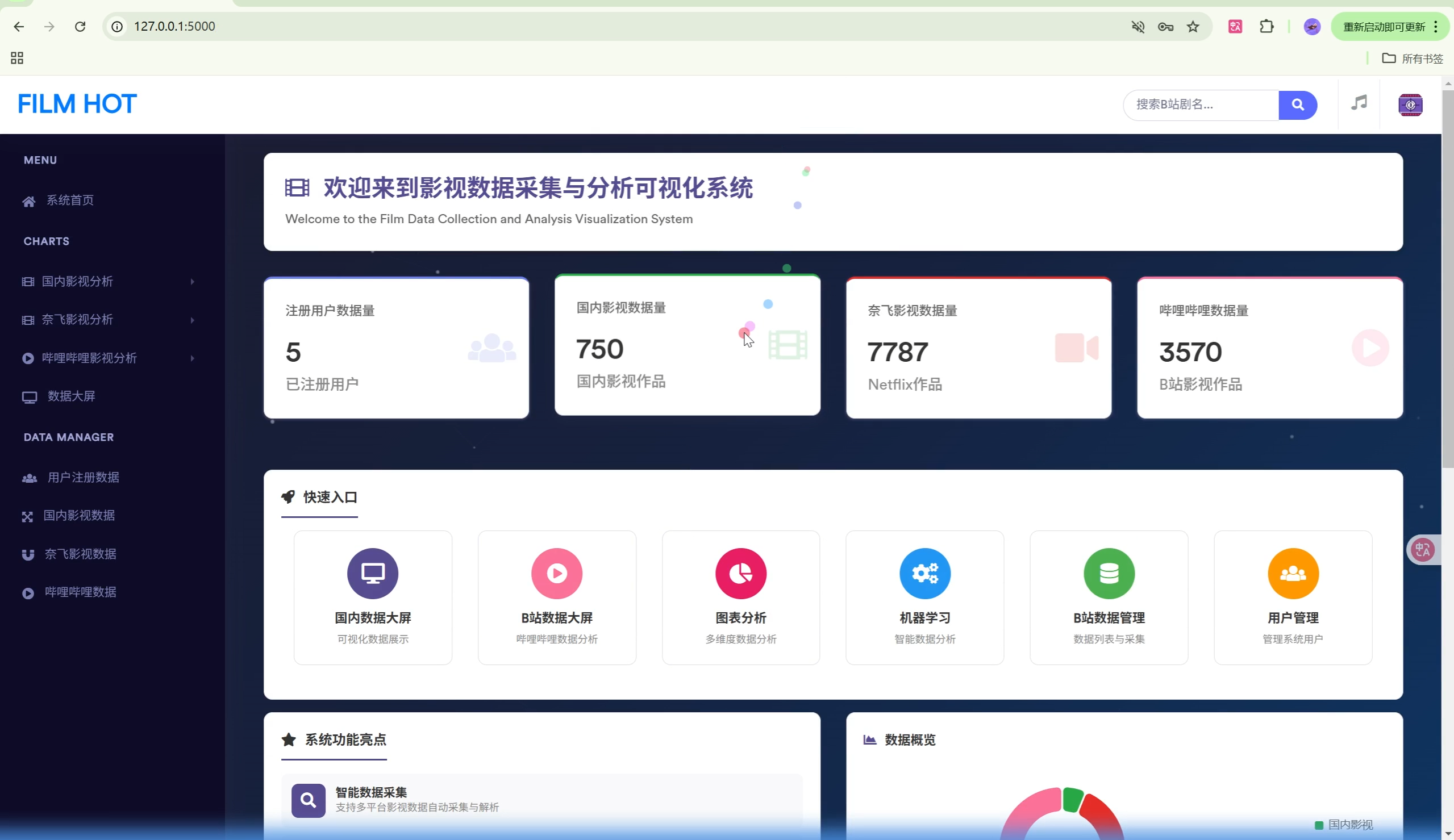Image resolution: width=1454 pixels, height=840 pixels.
Task: Open 机器学习 gears icon shortcut
Action: coord(924,573)
